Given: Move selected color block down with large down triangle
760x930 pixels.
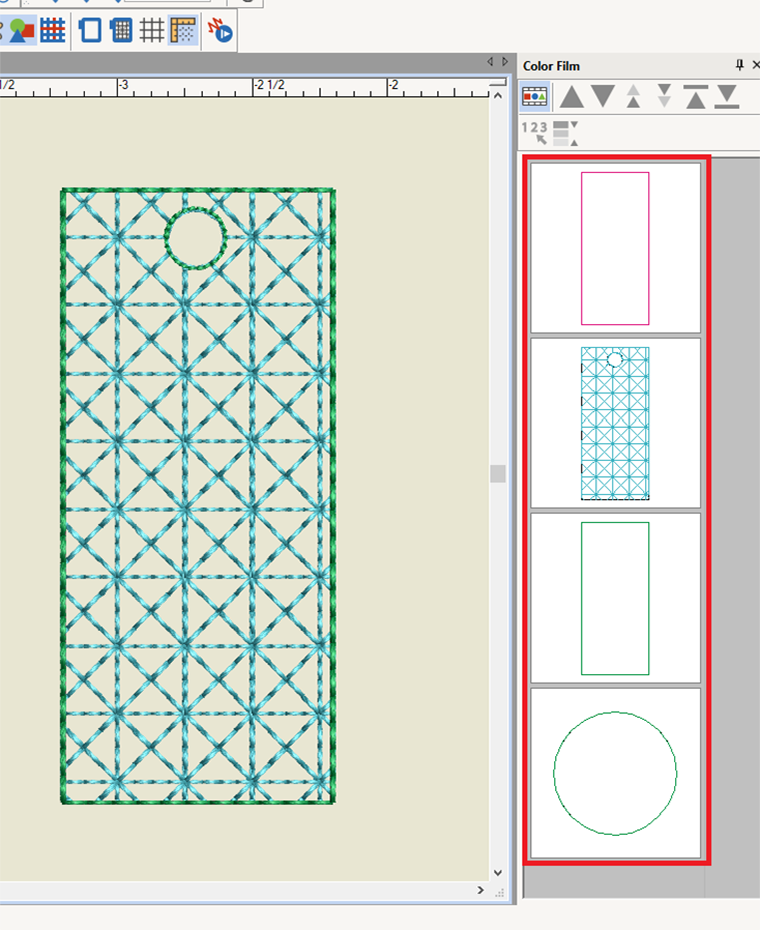Looking at the screenshot, I should [x=603, y=97].
